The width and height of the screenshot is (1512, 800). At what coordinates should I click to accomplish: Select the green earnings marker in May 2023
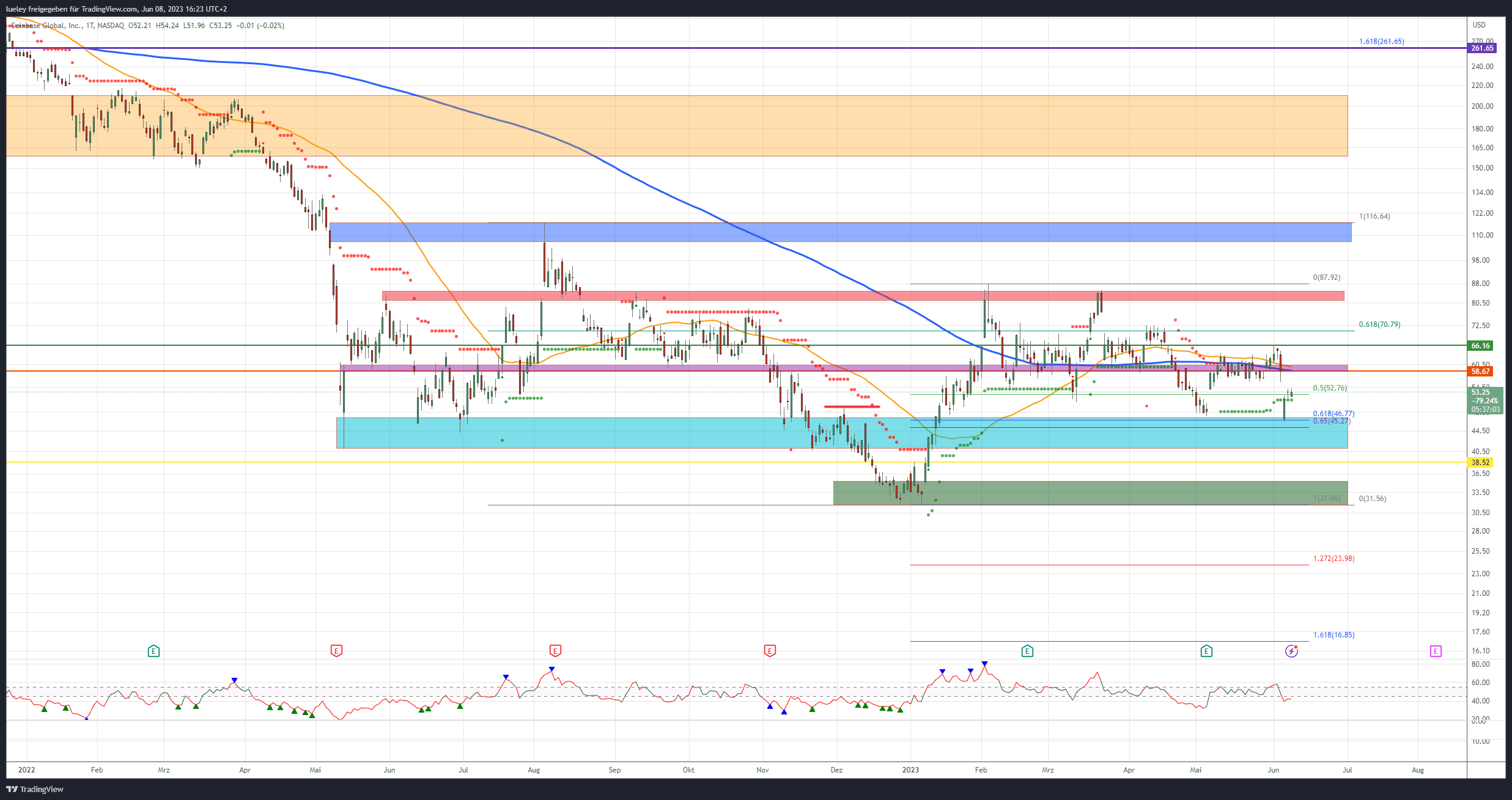click(1206, 651)
